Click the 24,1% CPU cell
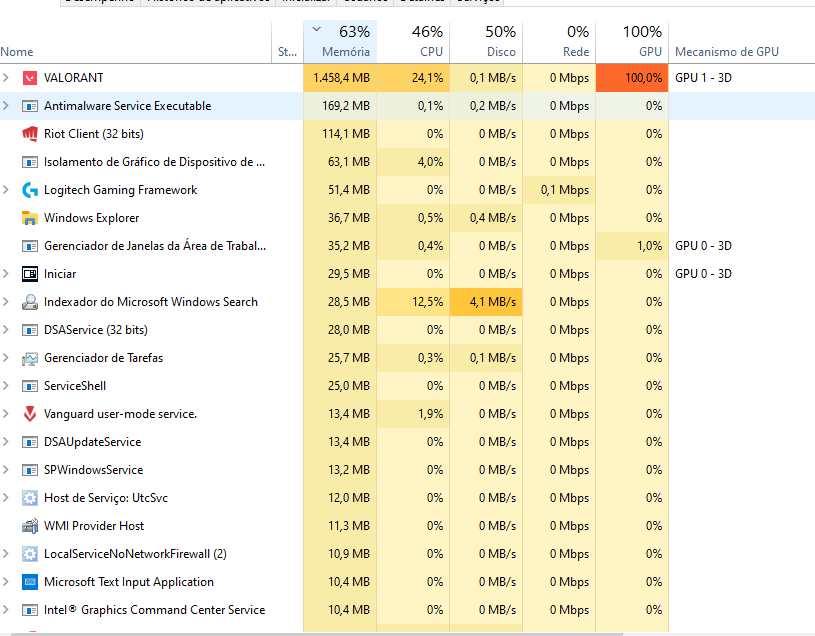Viewport: 815px width, 636px height. click(413, 78)
